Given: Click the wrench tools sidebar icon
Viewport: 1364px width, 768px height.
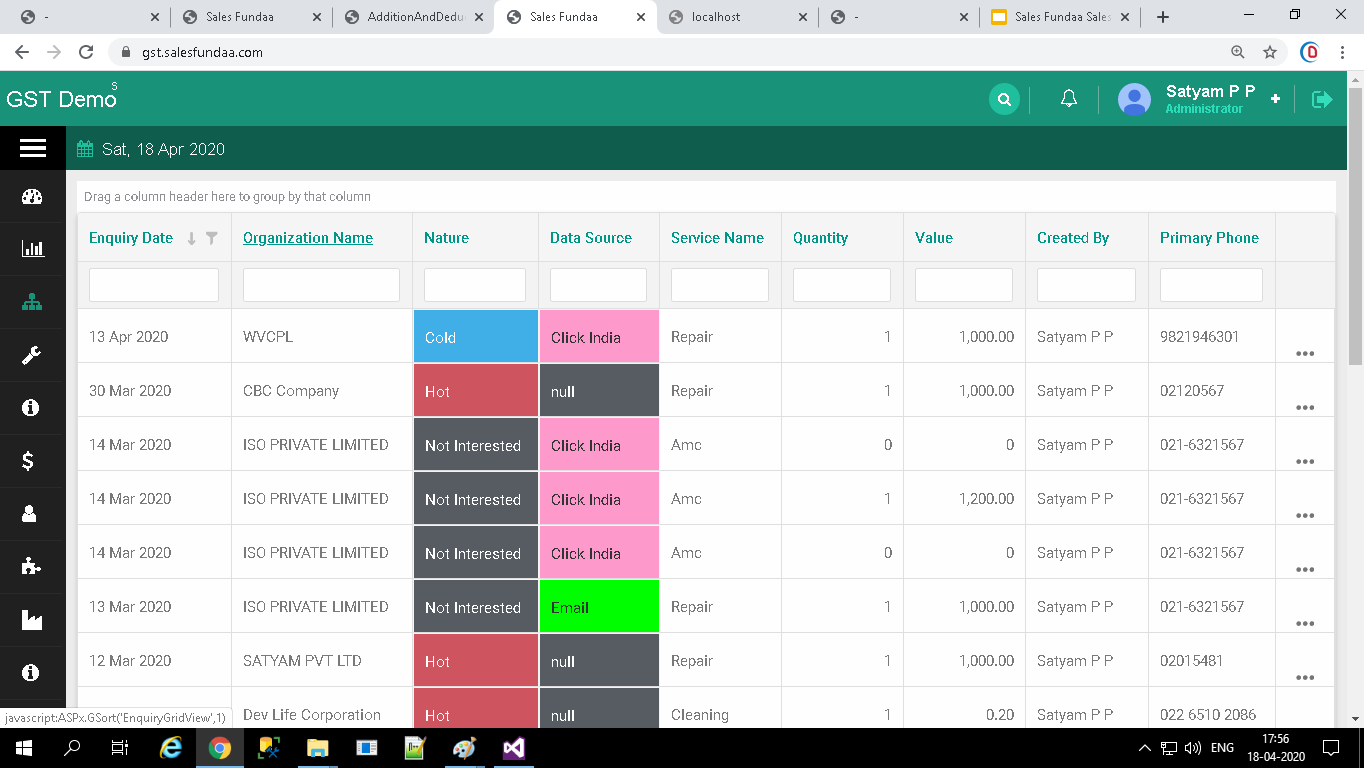Looking at the screenshot, I should 32,355.
